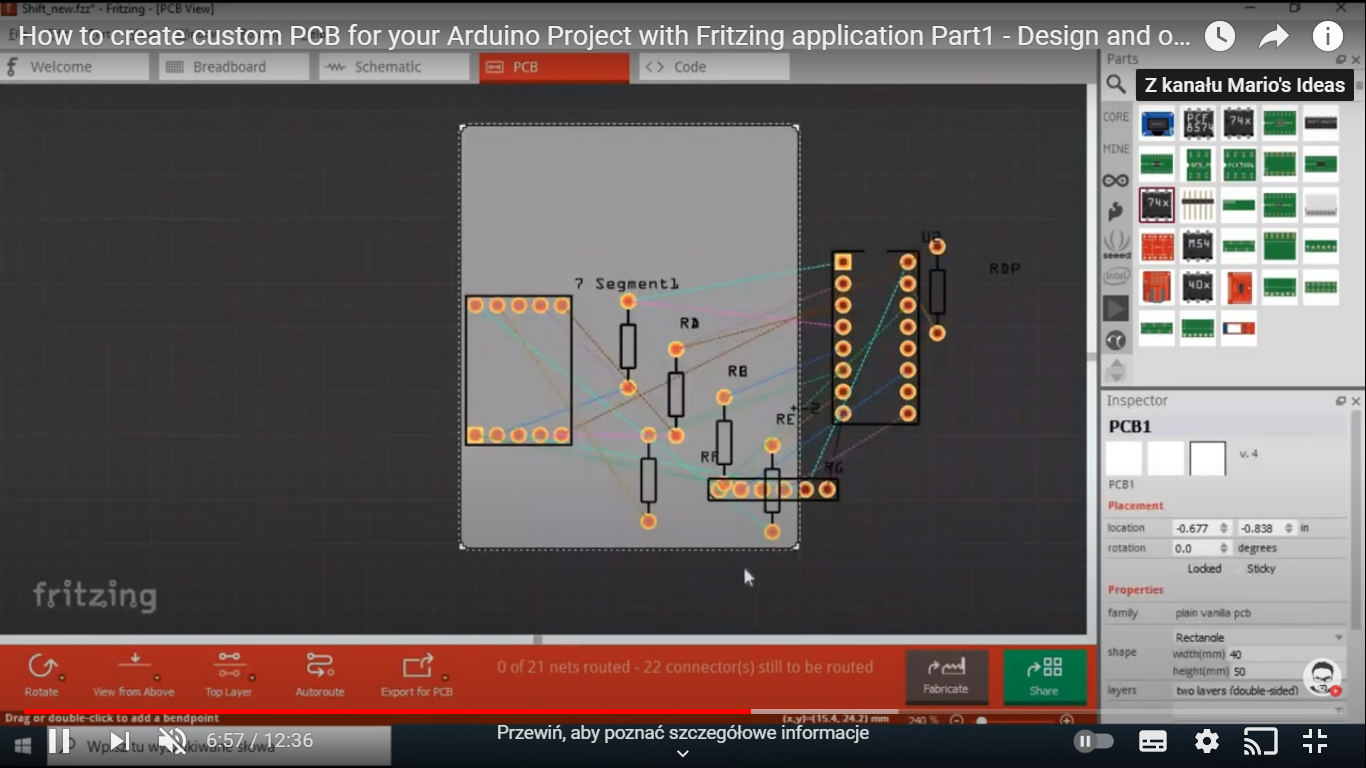This screenshot has height=768, width=1366.
Task: Open the parts search magnifier
Action: pos(1116,85)
